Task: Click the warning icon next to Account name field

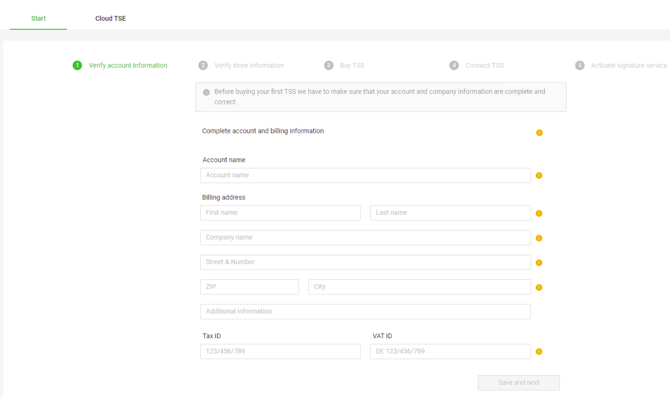Action: click(x=539, y=176)
